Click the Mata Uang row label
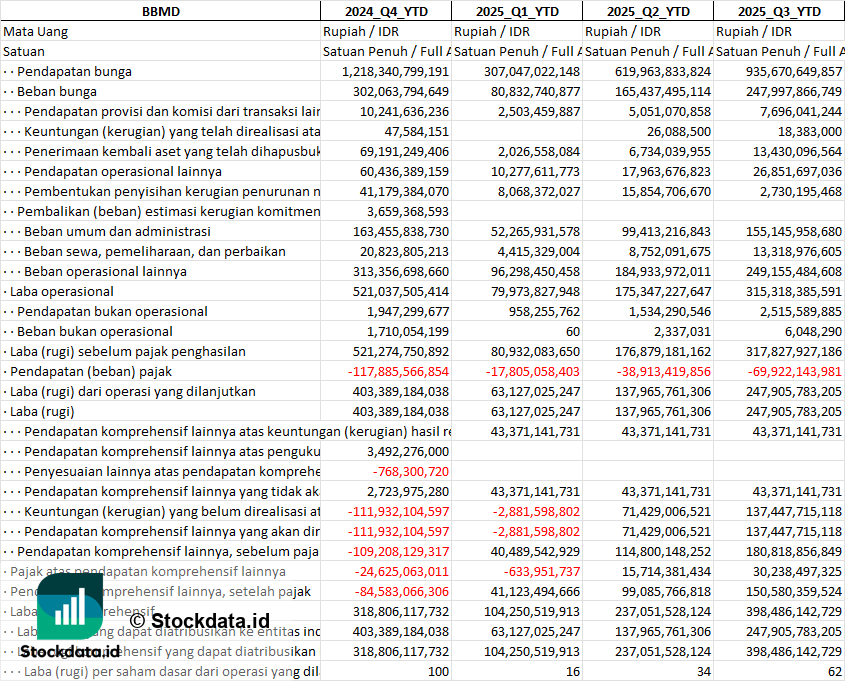 pos(36,31)
